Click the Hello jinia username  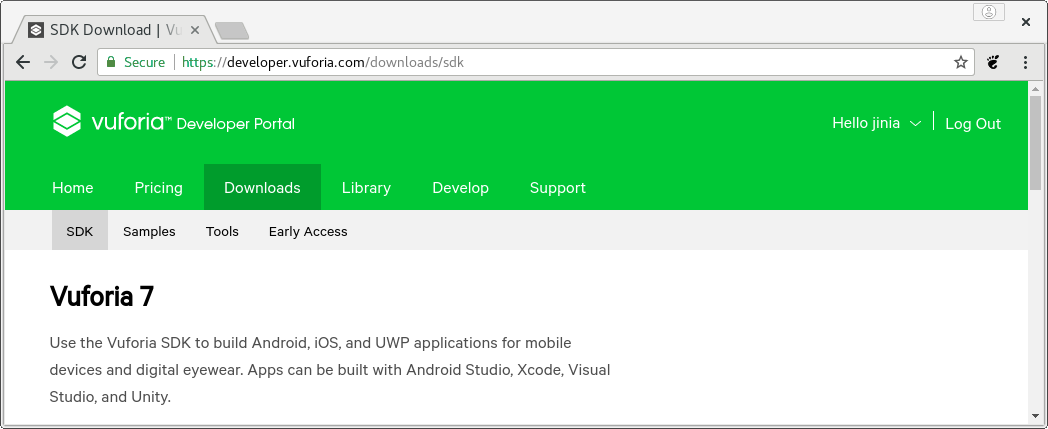(866, 124)
